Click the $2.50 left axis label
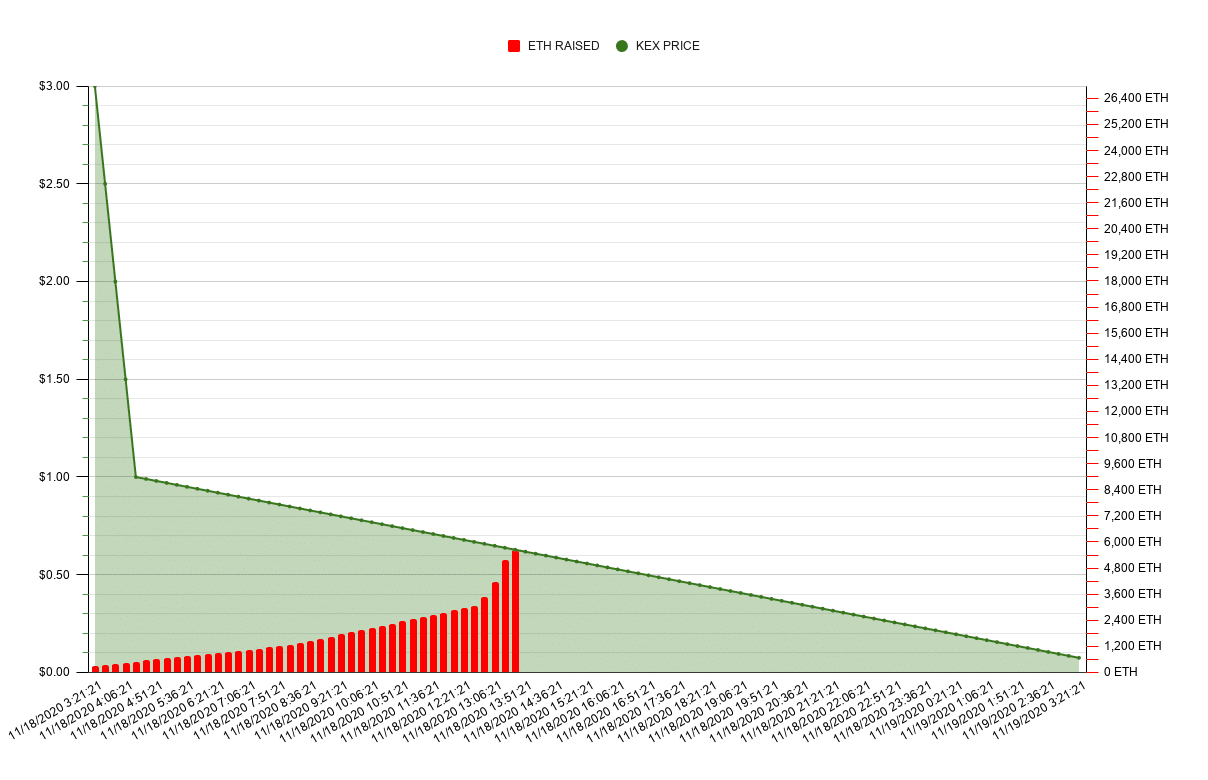The height and width of the screenshot is (780, 1208). tap(54, 184)
